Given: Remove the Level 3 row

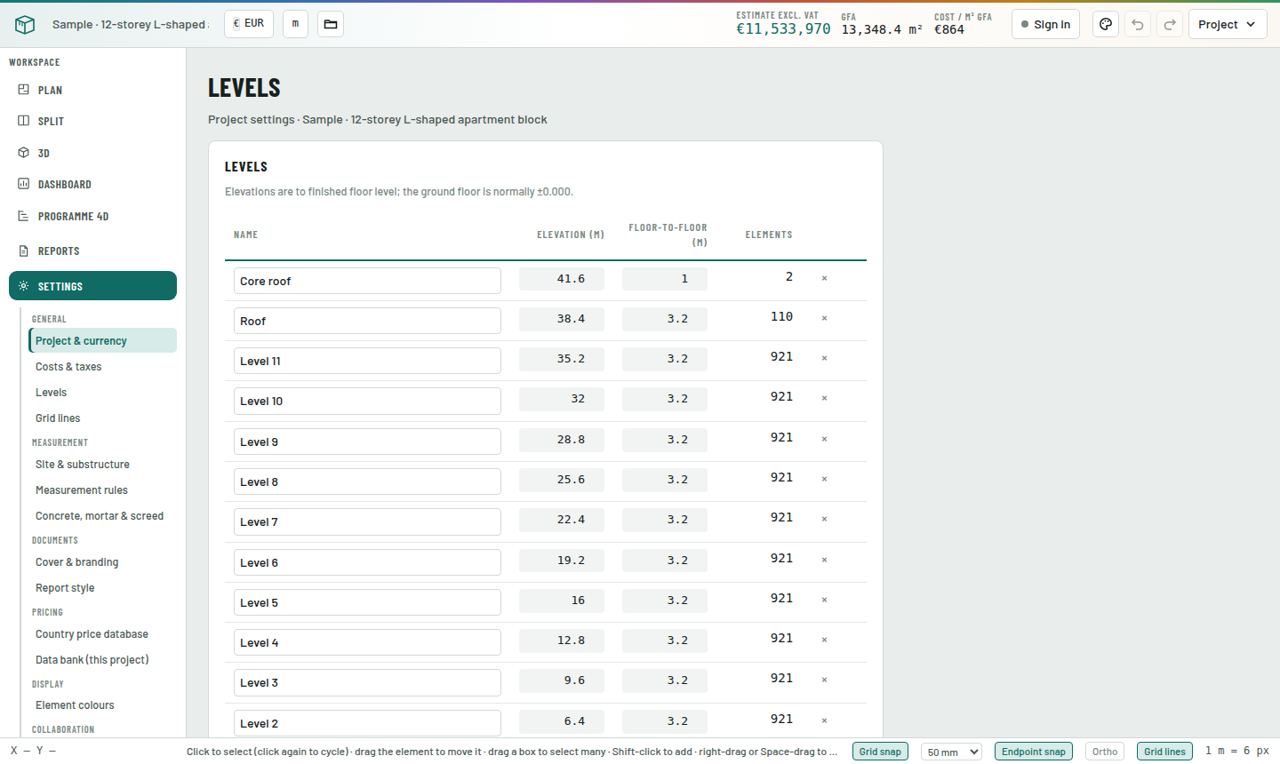Looking at the screenshot, I should [824, 680].
